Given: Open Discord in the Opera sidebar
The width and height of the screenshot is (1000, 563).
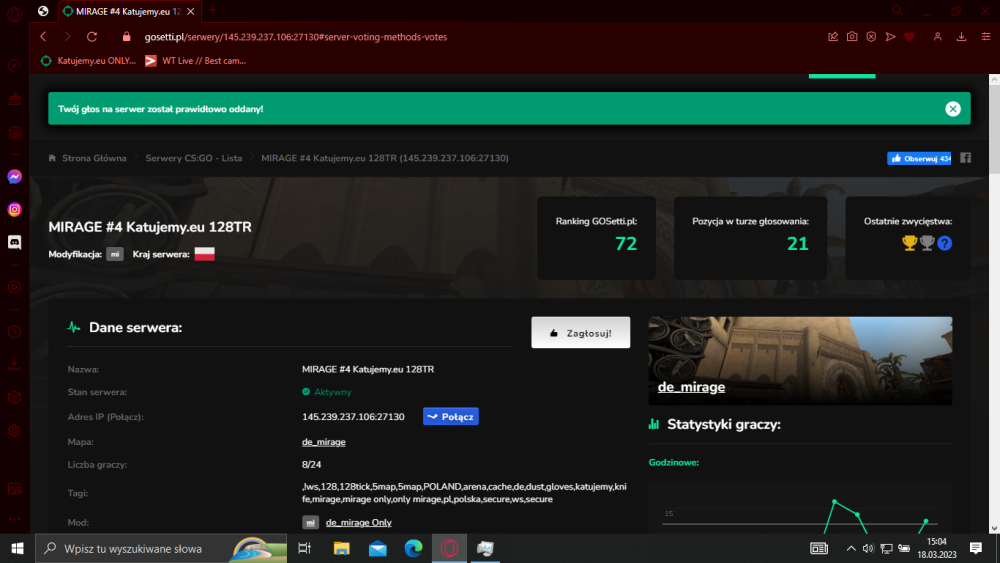Looking at the screenshot, I should click(15, 242).
